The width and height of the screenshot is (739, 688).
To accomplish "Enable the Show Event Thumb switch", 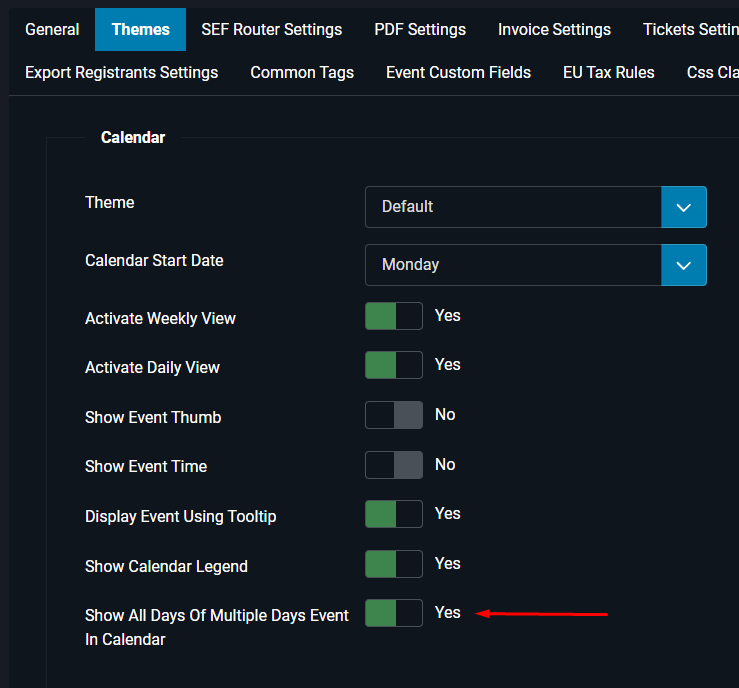I will [x=394, y=415].
